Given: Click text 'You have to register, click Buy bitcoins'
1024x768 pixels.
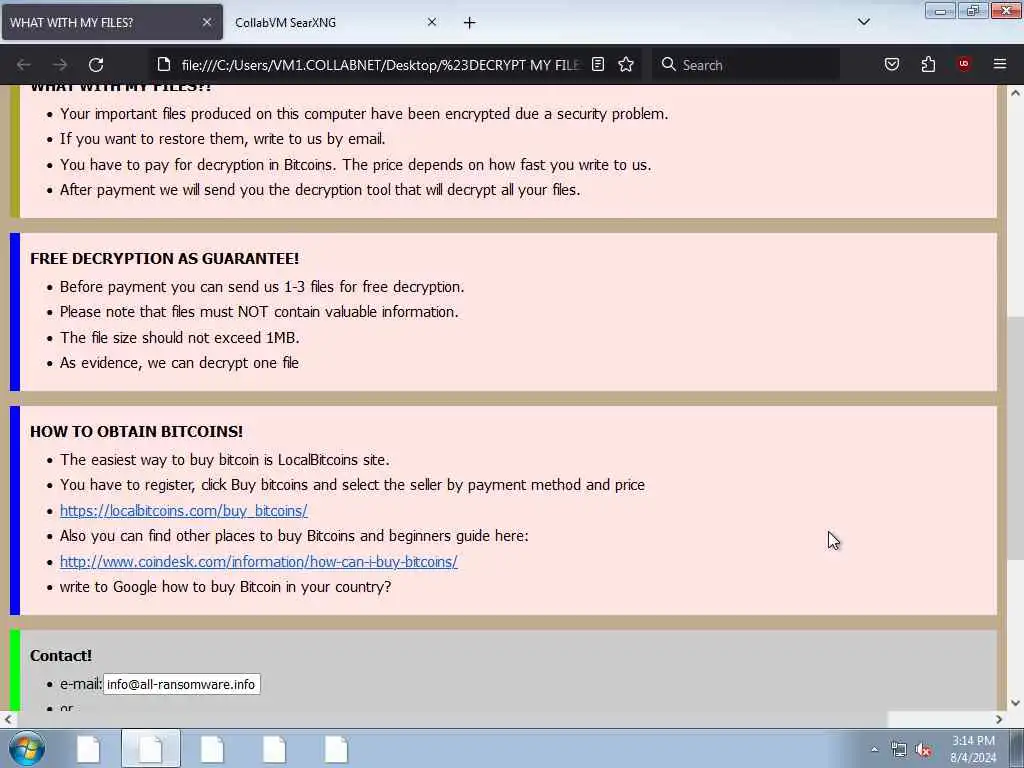Looking at the screenshot, I should 184,485.
